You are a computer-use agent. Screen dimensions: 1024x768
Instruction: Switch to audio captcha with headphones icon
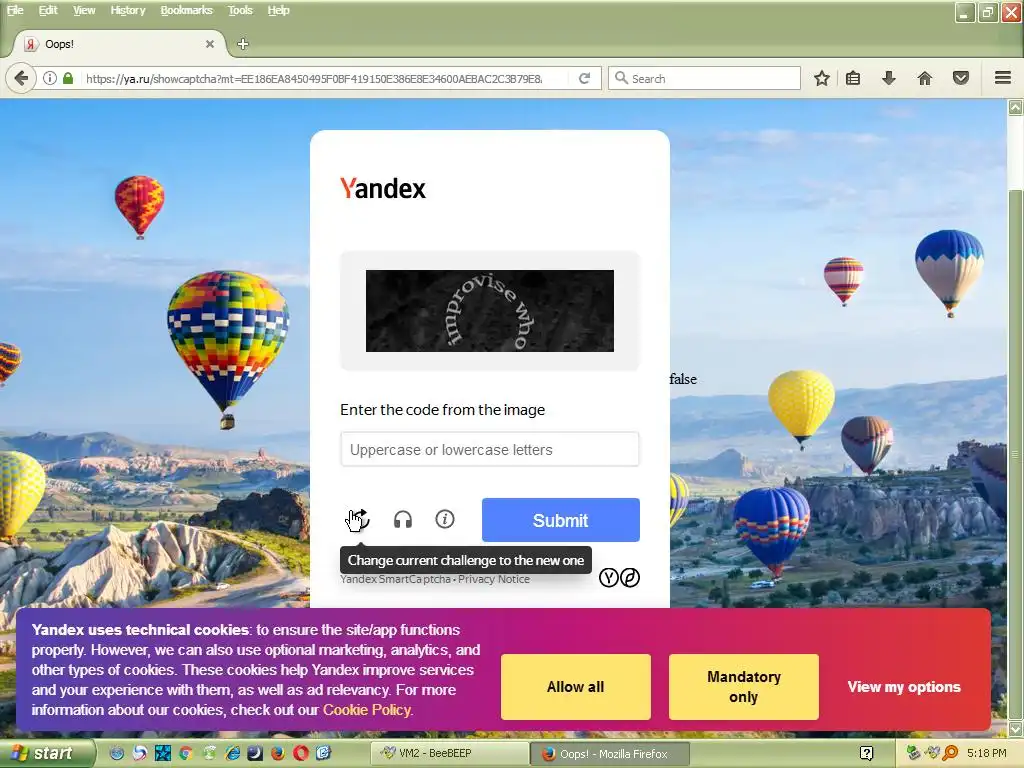(x=402, y=520)
